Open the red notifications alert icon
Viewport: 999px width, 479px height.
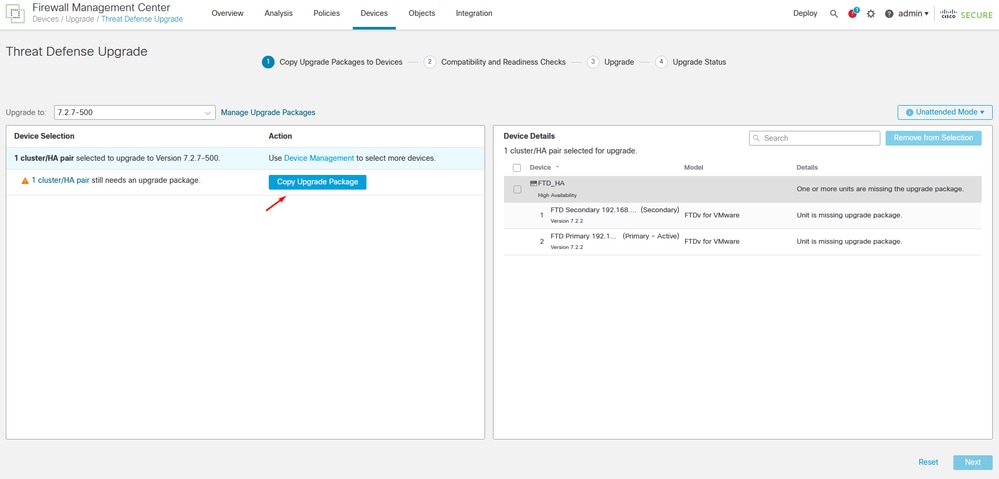coord(853,13)
